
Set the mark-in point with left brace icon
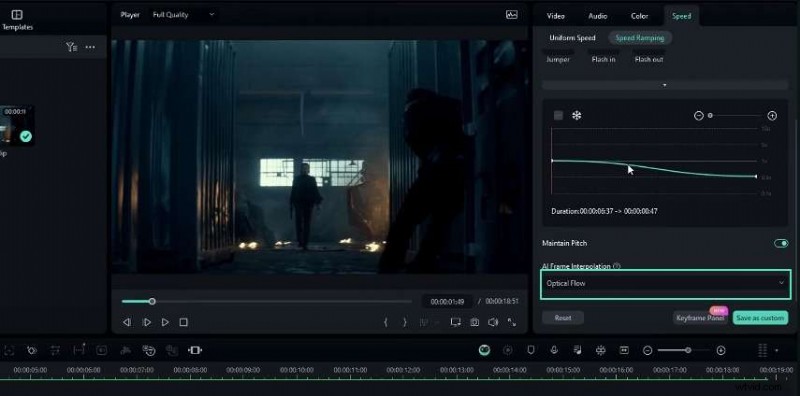(x=386, y=322)
